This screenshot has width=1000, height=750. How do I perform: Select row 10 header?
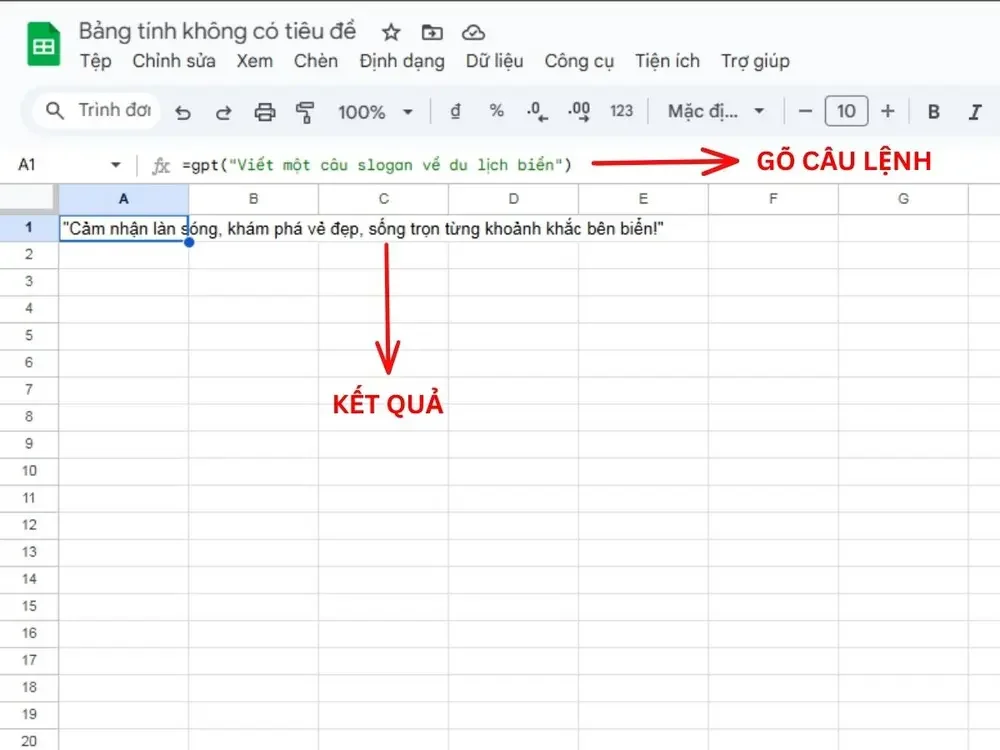pyautogui.click(x=29, y=471)
